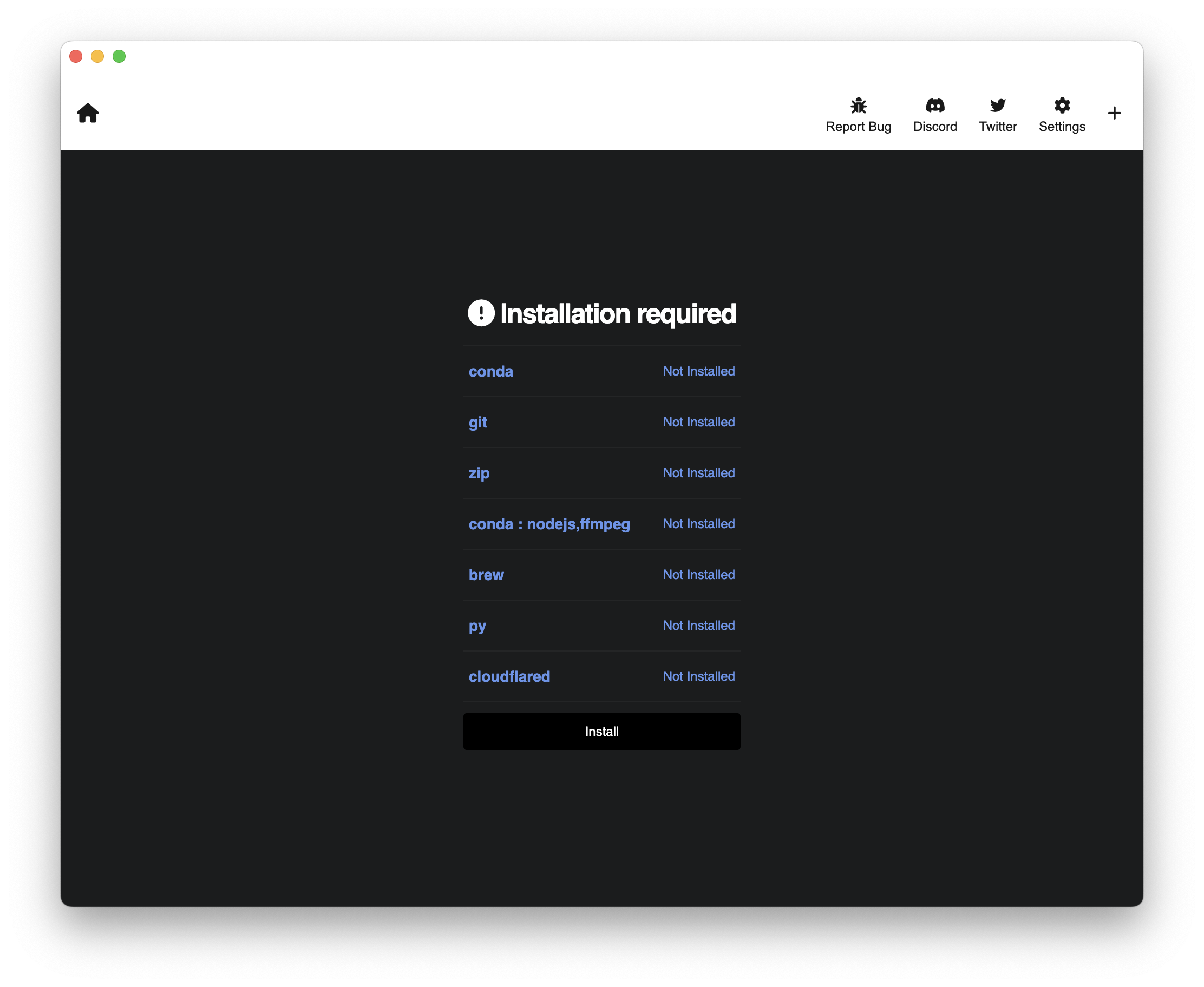Open the Discord icon link
This screenshot has width=1204, height=987.
pyautogui.click(x=934, y=106)
